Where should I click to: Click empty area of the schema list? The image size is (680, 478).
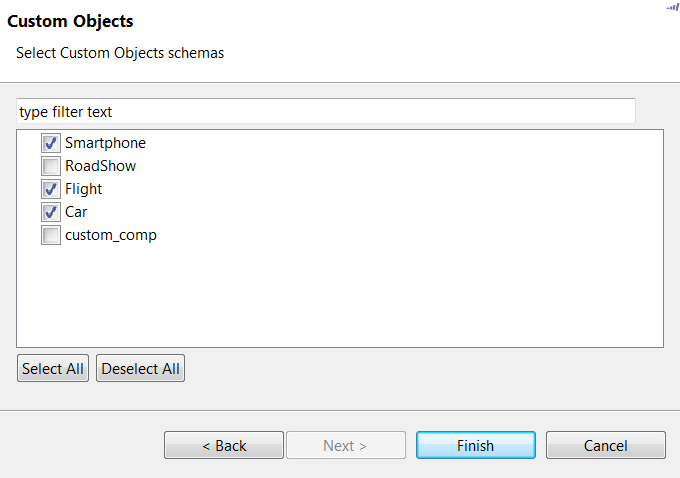click(340, 295)
